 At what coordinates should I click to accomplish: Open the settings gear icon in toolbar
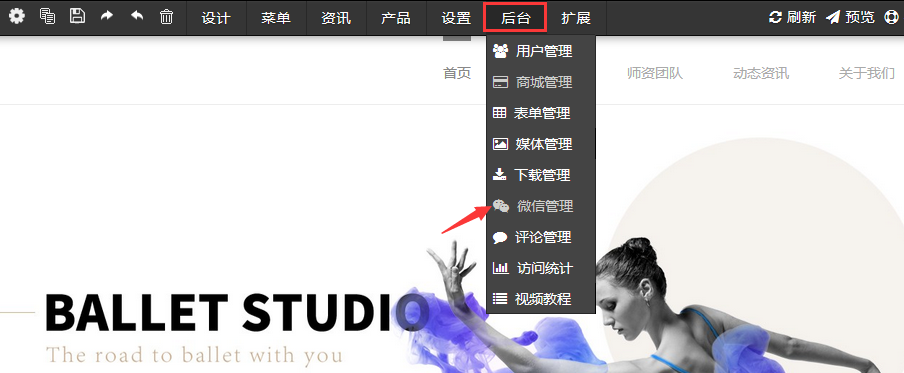coord(17,16)
